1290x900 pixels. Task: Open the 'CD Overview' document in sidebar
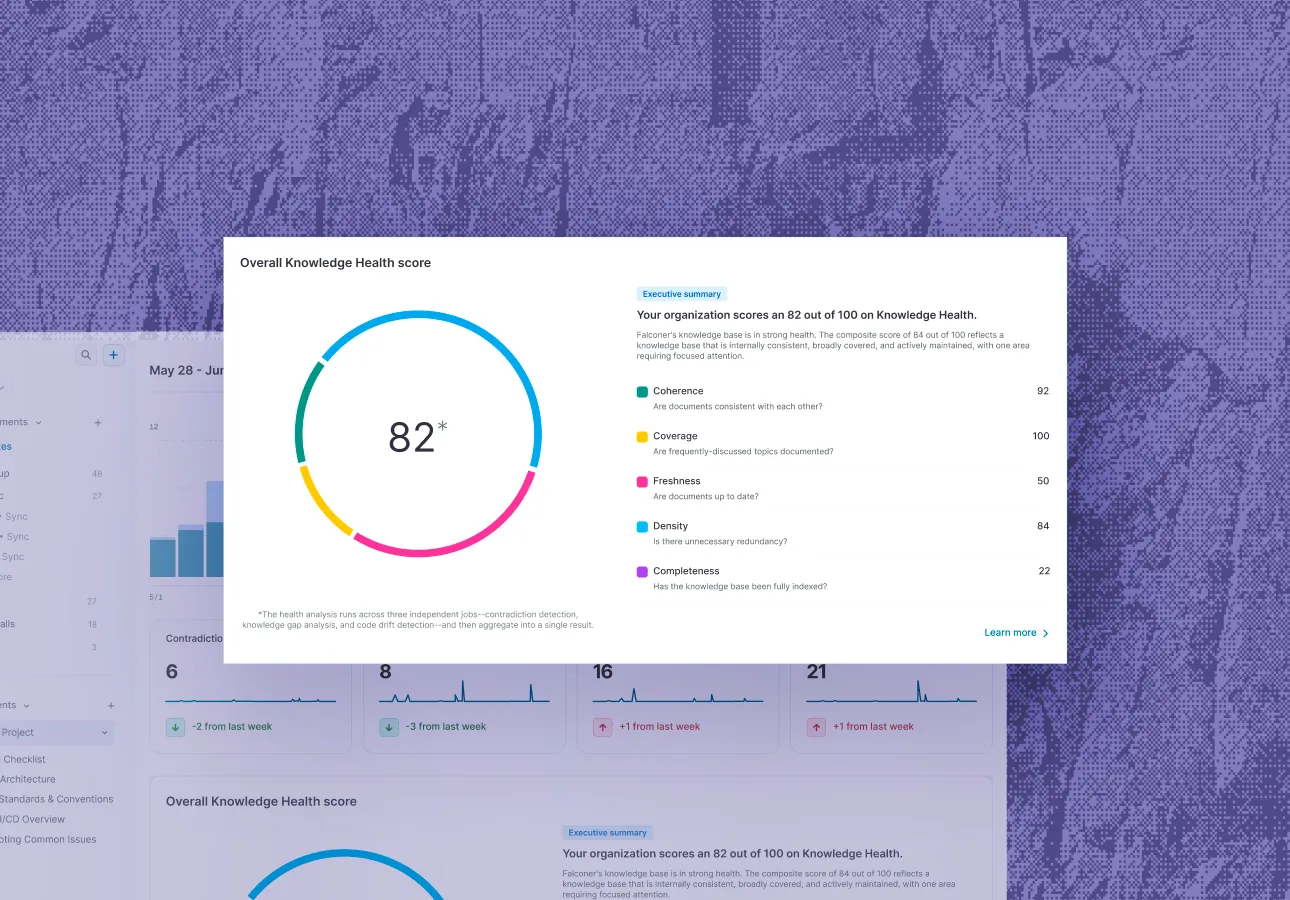[33, 819]
